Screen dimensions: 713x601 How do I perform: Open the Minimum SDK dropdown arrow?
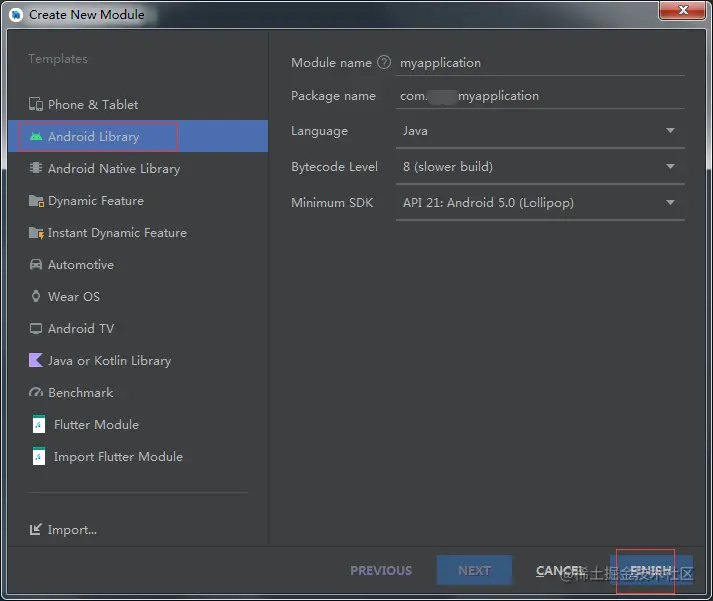pyautogui.click(x=670, y=203)
